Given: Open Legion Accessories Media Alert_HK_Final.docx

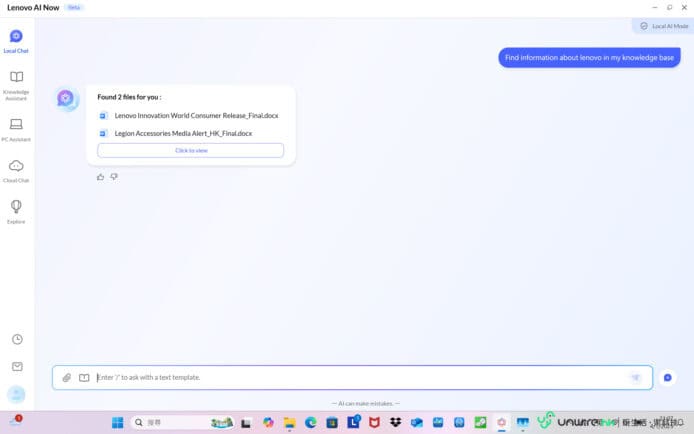Looking at the screenshot, I should click(183, 133).
